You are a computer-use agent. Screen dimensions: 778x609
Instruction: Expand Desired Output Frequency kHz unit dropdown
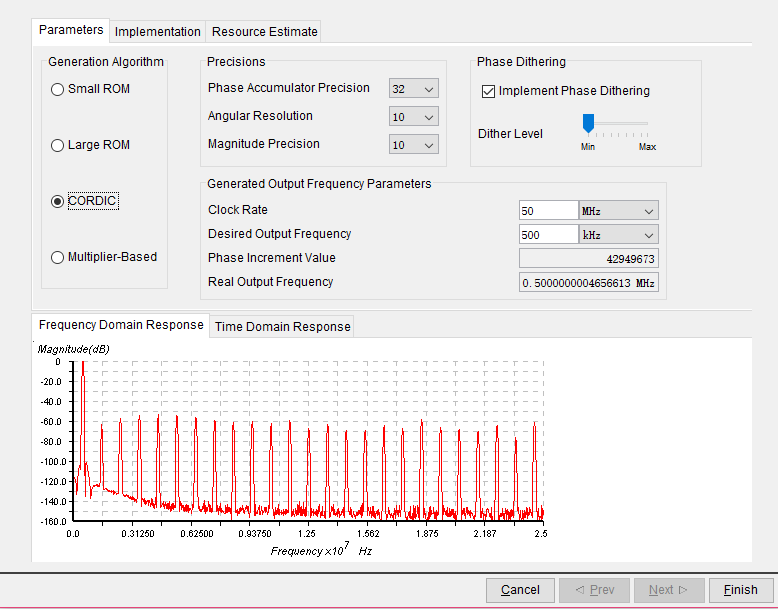click(618, 234)
